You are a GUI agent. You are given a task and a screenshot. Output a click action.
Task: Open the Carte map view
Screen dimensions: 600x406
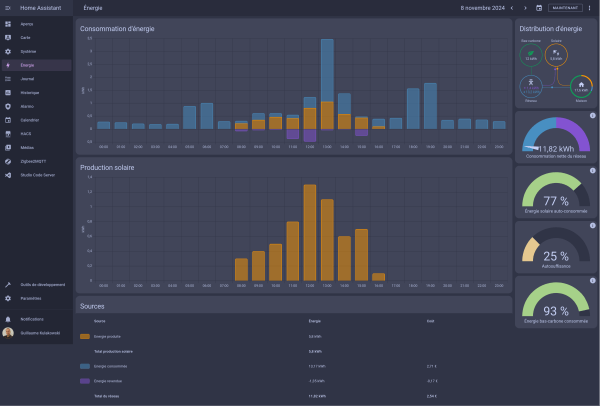(24, 36)
